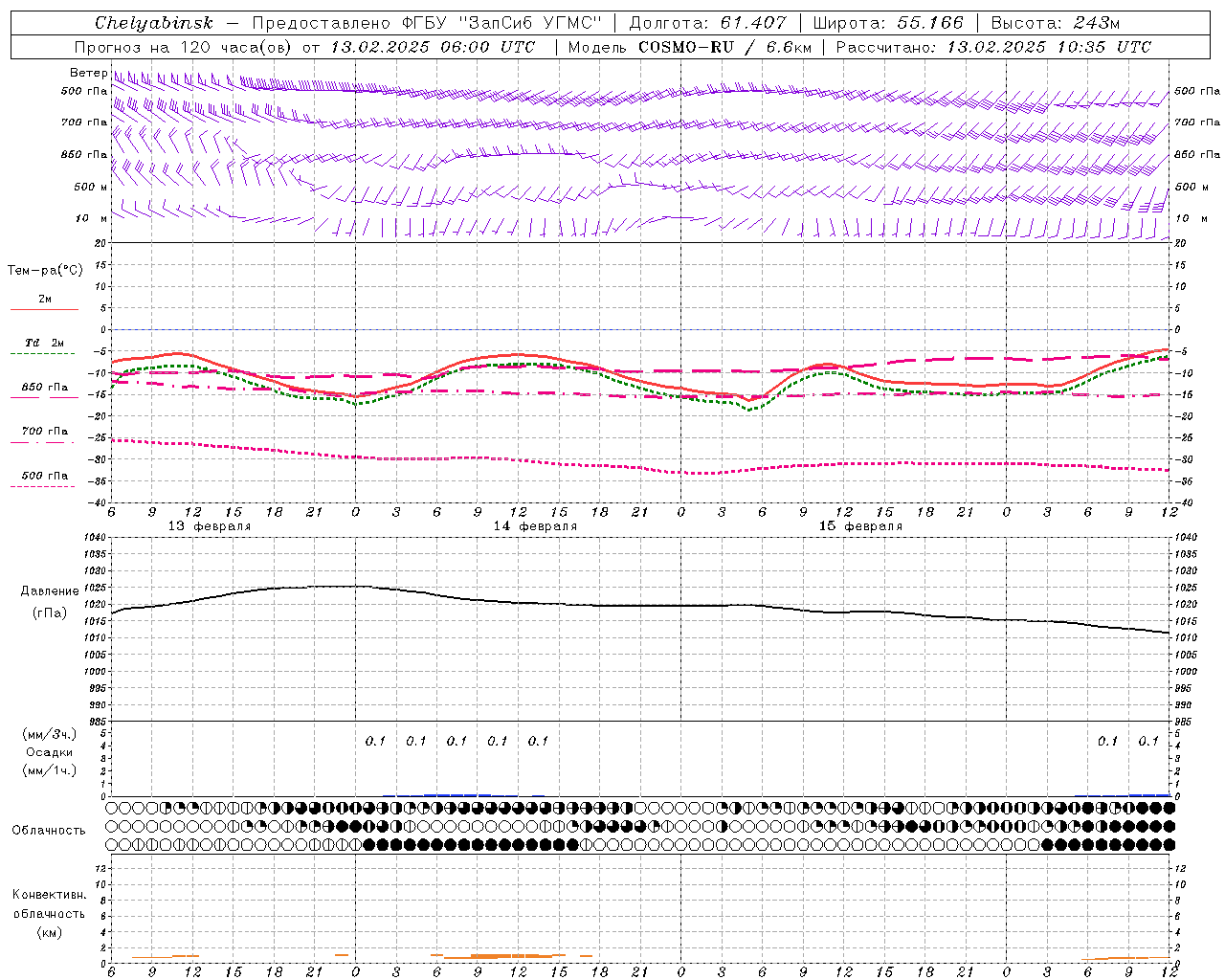This screenshot has height=980, width=1225.
Task: Click the '13 февраля' date label
Action: (210, 526)
